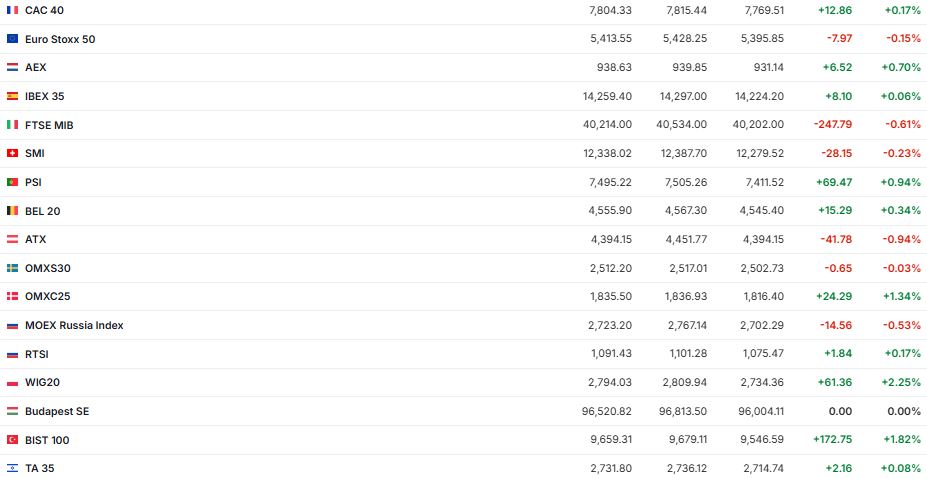Click the Spain flag icon next to IBEX 35
The width and height of the screenshot is (927, 479).
coord(12,96)
